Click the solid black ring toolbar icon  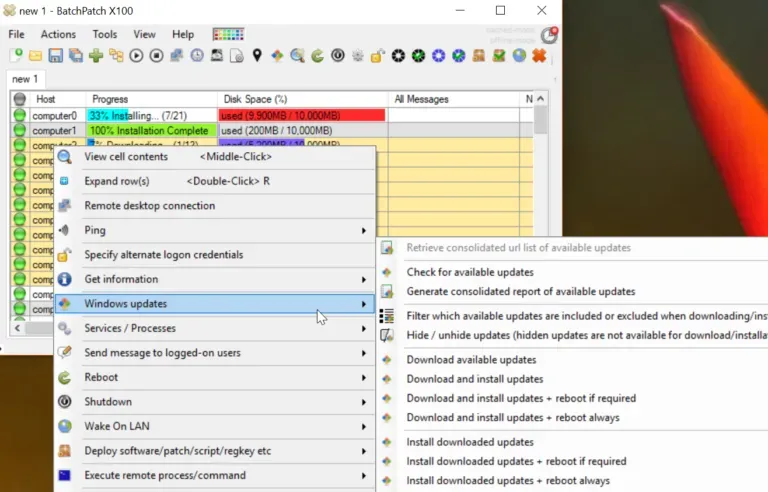[x=398, y=55]
